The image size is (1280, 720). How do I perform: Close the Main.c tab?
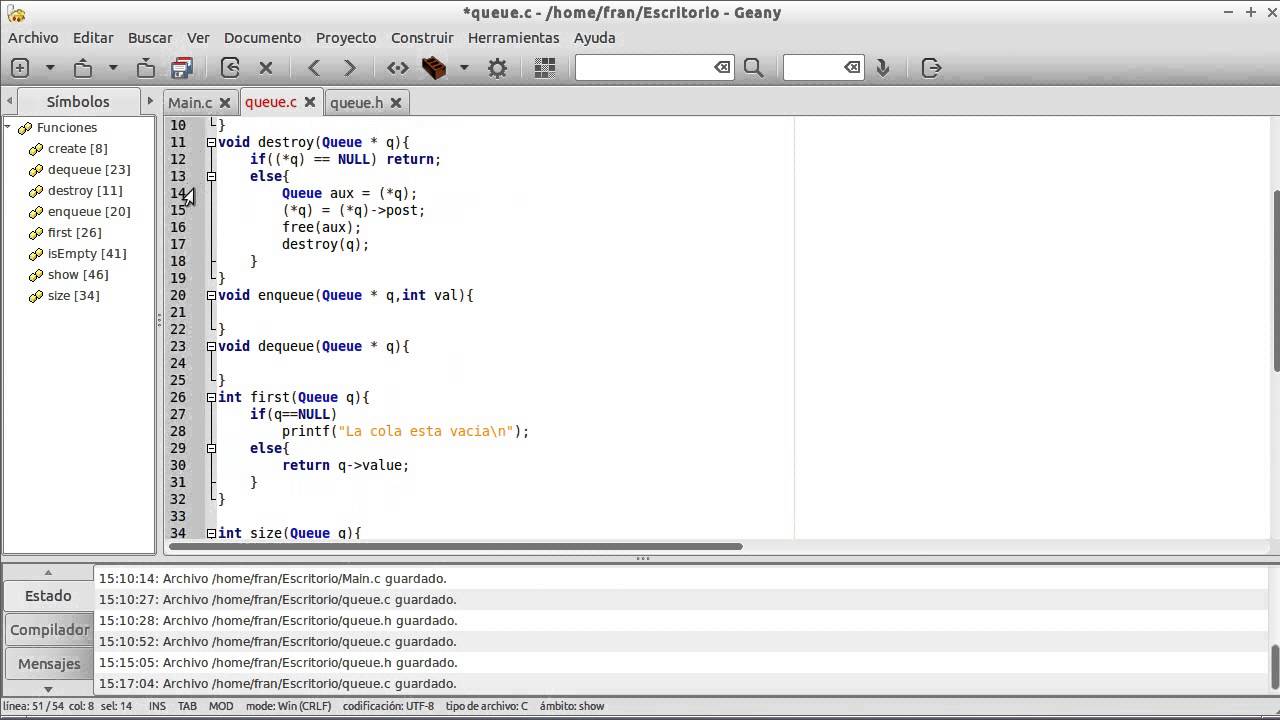pyautogui.click(x=225, y=102)
